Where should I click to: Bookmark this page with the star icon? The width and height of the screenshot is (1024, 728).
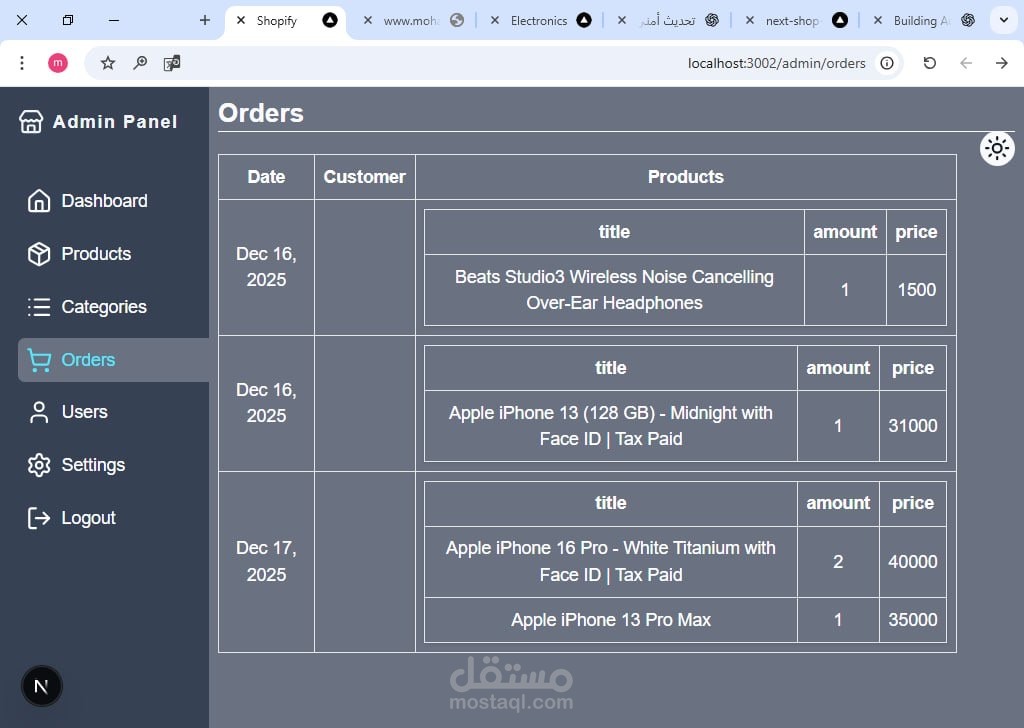108,63
